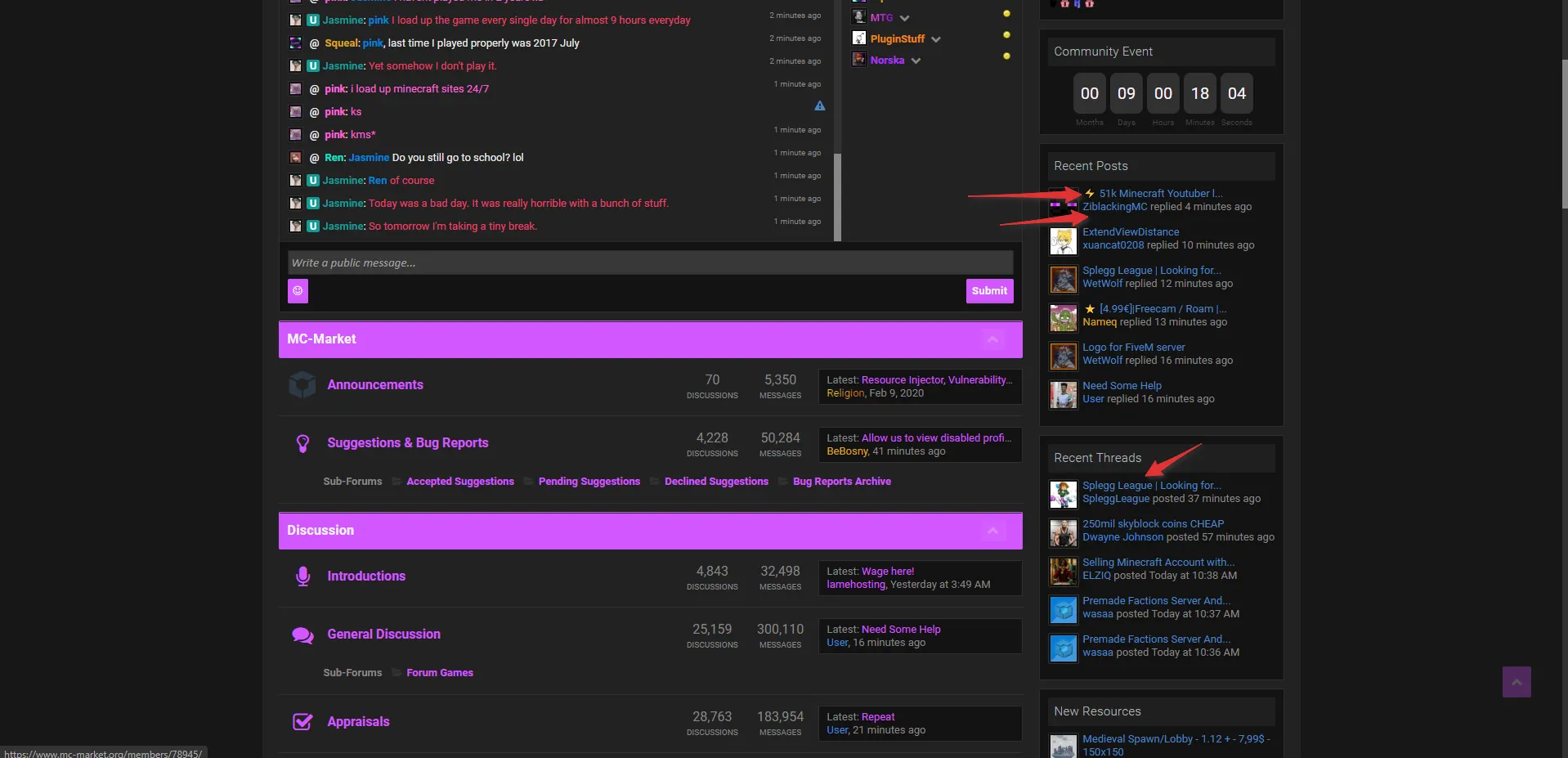1568x758 pixels.
Task: Open the Pending Suggestions sub-forum
Action: pyautogui.click(x=589, y=482)
